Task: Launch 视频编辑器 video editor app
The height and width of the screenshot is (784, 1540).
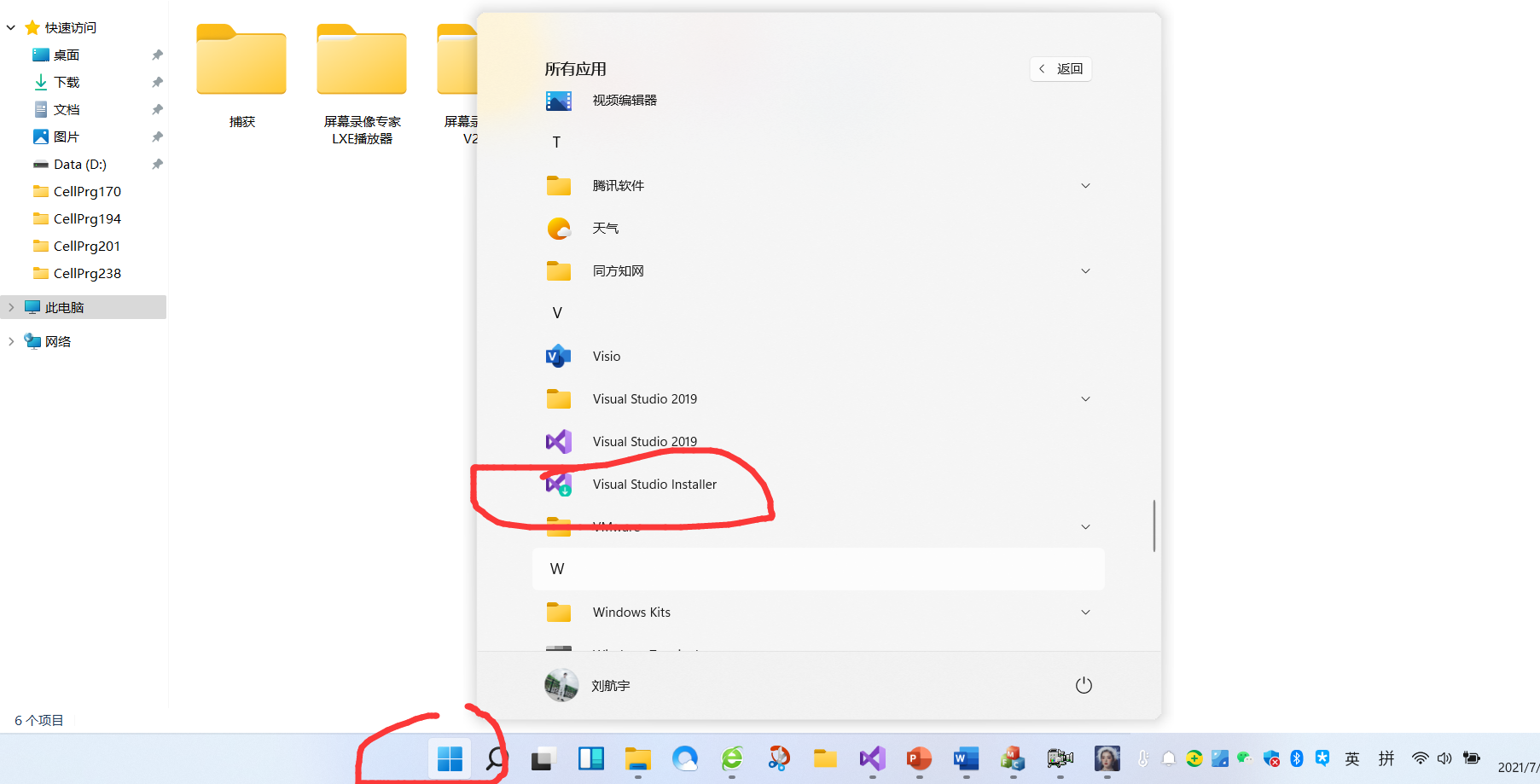Action: [x=818, y=101]
